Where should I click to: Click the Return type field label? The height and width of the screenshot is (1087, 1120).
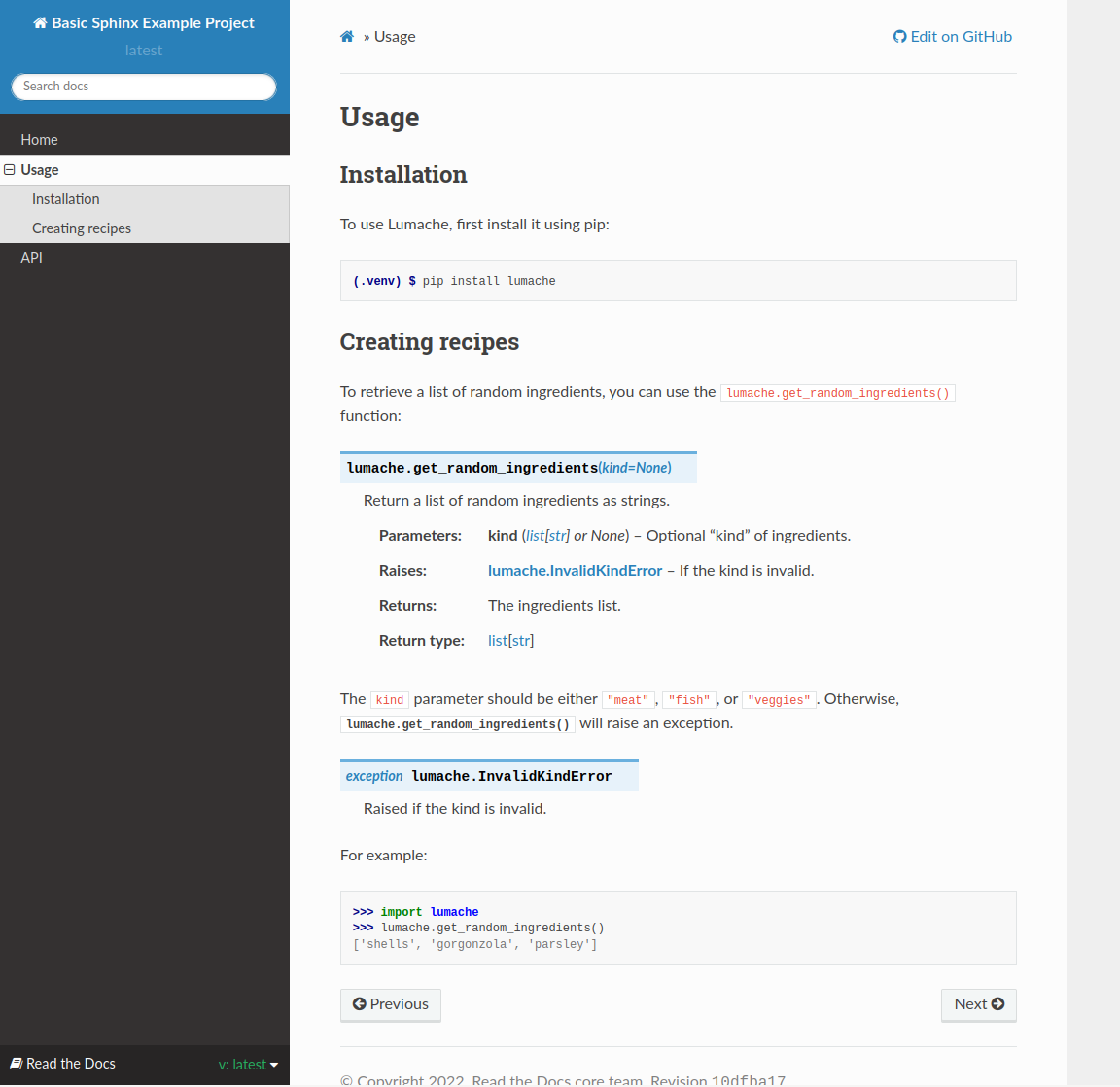[x=421, y=641]
